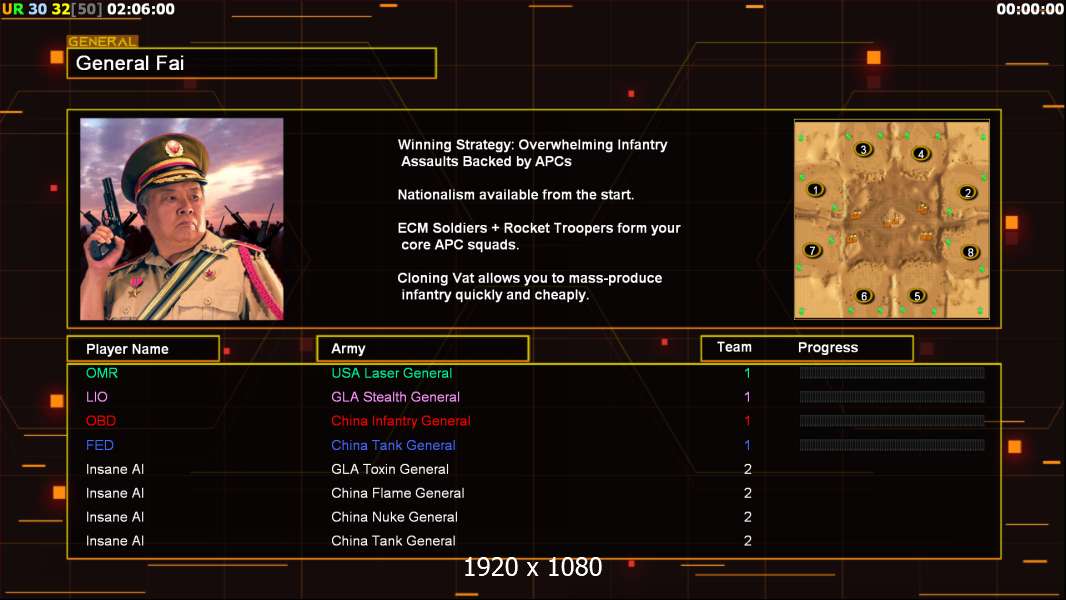This screenshot has width=1066, height=600.
Task: Click the Winning Strategy description text
Action: tap(532, 153)
